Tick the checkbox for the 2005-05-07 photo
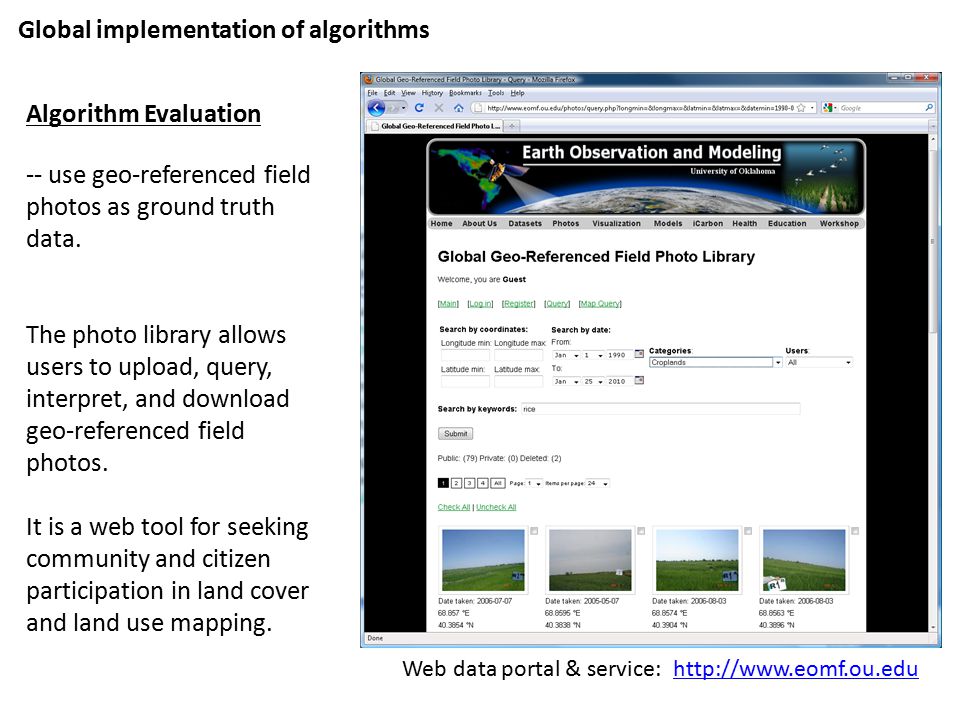960x720 pixels. pyautogui.click(x=641, y=531)
